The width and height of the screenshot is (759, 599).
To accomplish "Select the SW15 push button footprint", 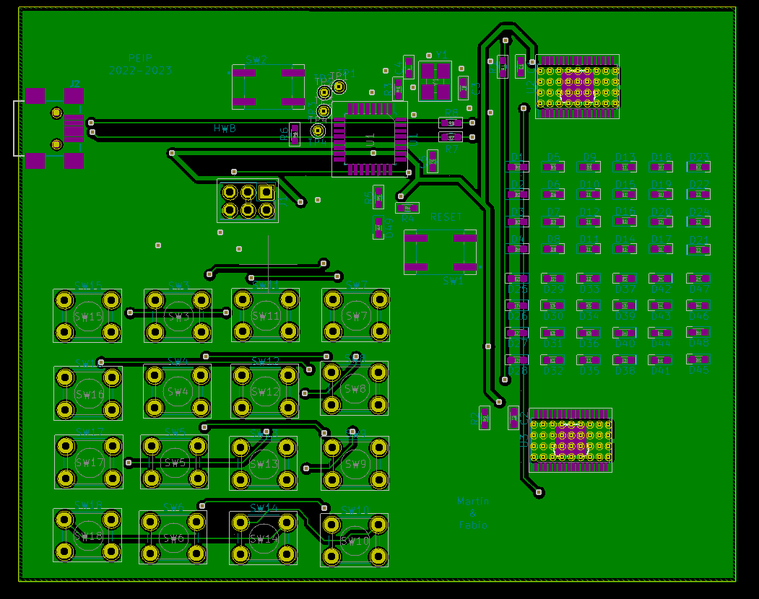I will tap(88, 316).
